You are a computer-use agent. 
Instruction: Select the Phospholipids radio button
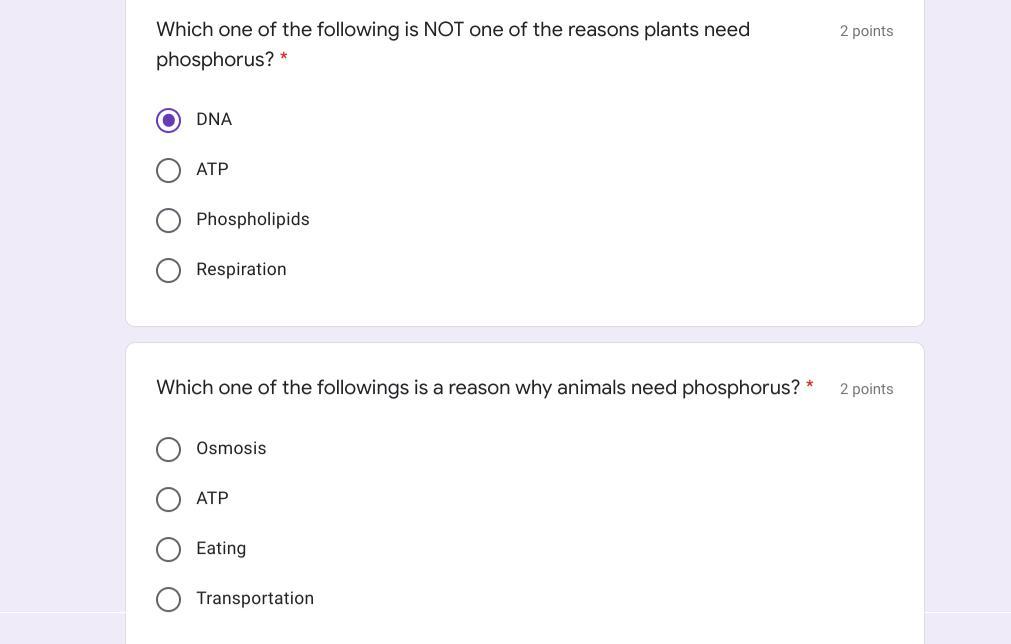(x=168, y=220)
